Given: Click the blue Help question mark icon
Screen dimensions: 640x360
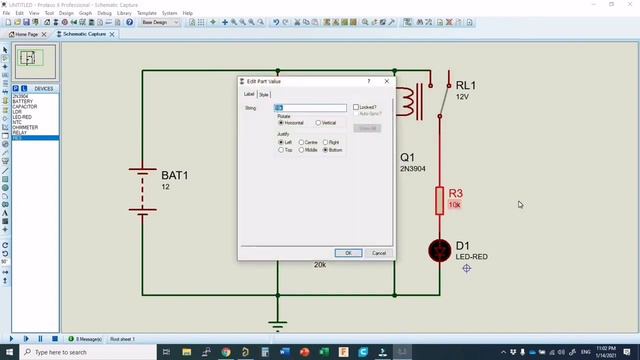Looking at the screenshot, I should click(x=129, y=22).
